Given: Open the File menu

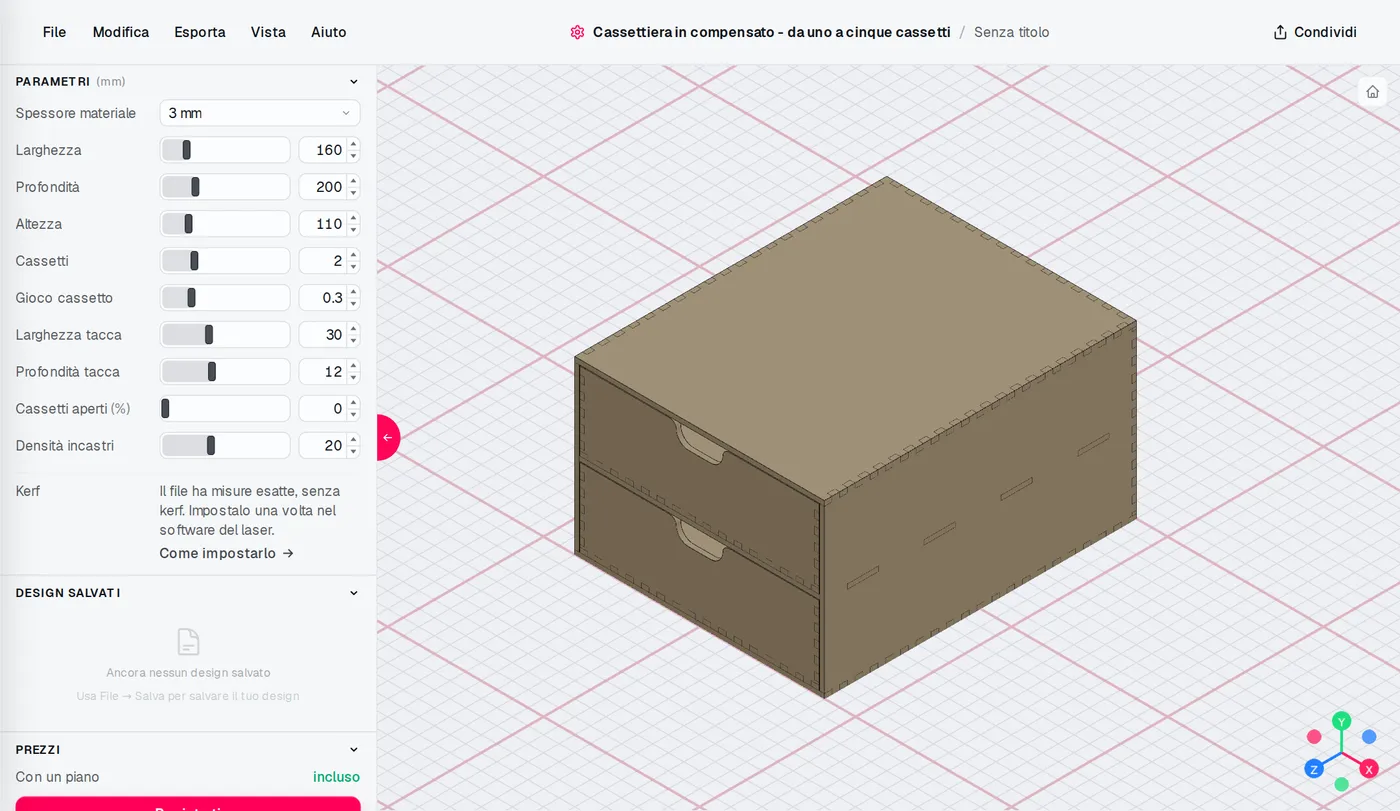Looking at the screenshot, I should [55, 32].
